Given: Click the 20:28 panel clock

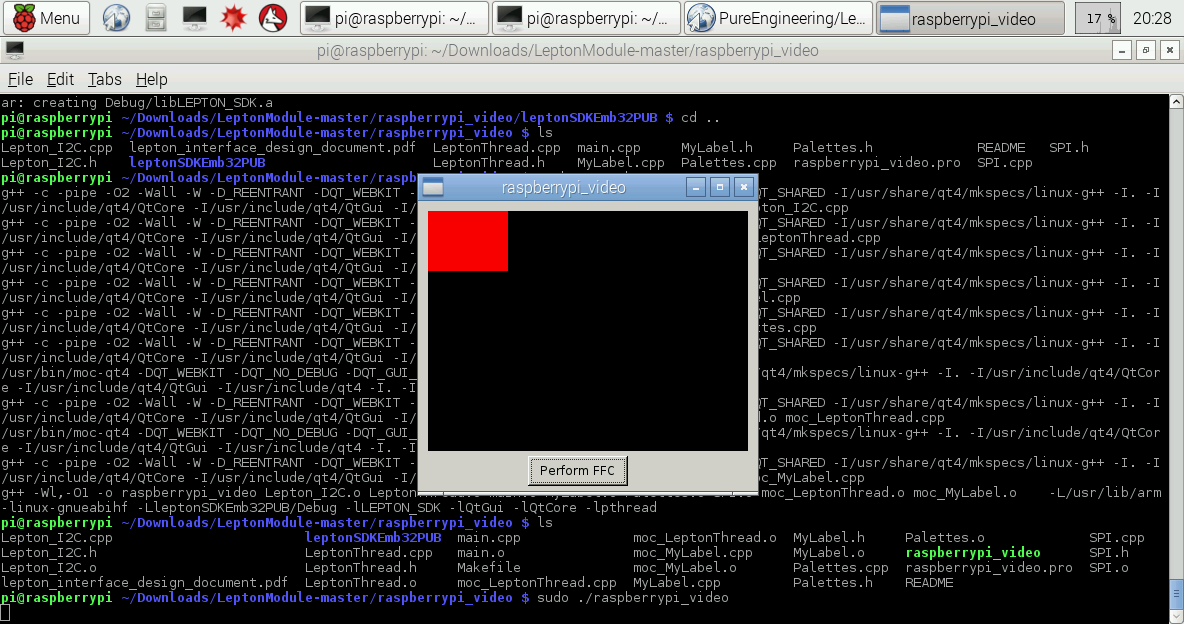Looking at the screenshot, I should (1152, 18).
